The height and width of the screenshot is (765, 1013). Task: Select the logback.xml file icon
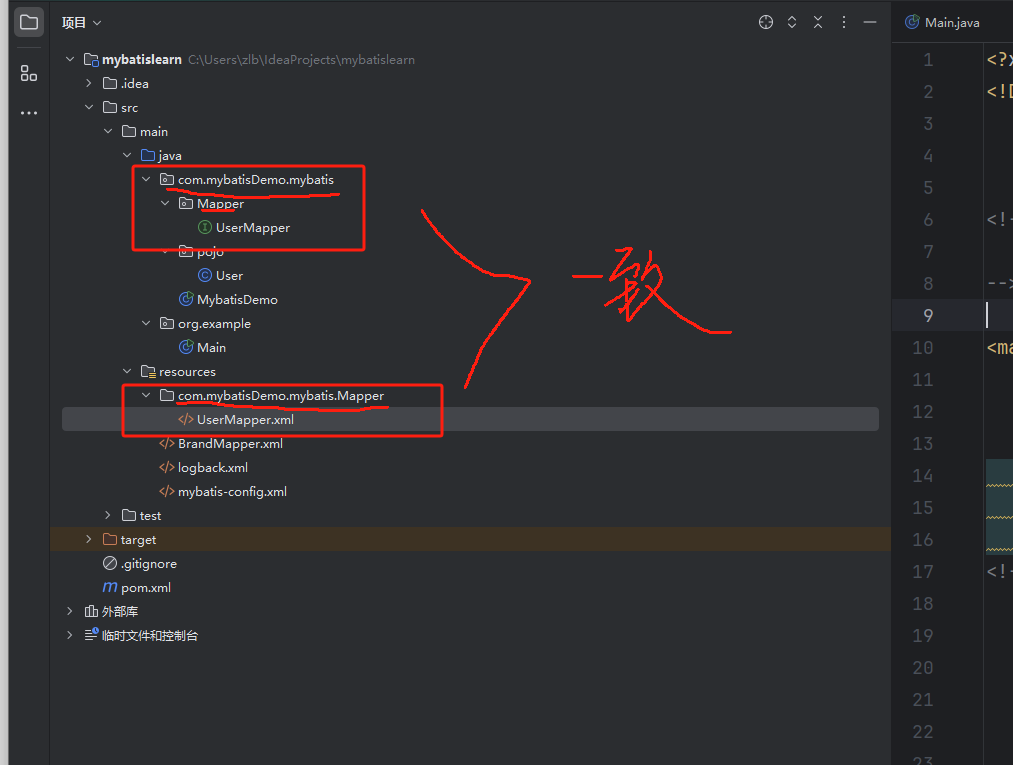coord(167,467)
